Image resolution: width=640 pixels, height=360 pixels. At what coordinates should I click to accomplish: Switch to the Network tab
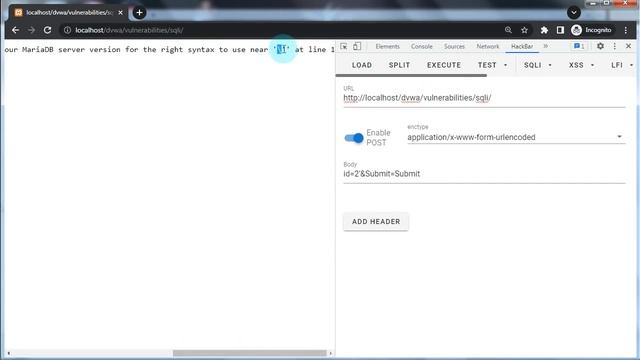pyautogui.click(x=488, y=47)
